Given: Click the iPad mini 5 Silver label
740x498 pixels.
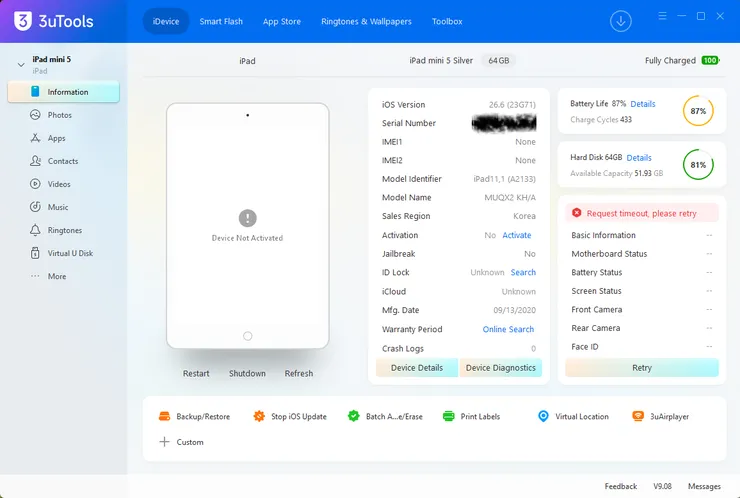Looking at the screenshot, I should click(441, 60).
